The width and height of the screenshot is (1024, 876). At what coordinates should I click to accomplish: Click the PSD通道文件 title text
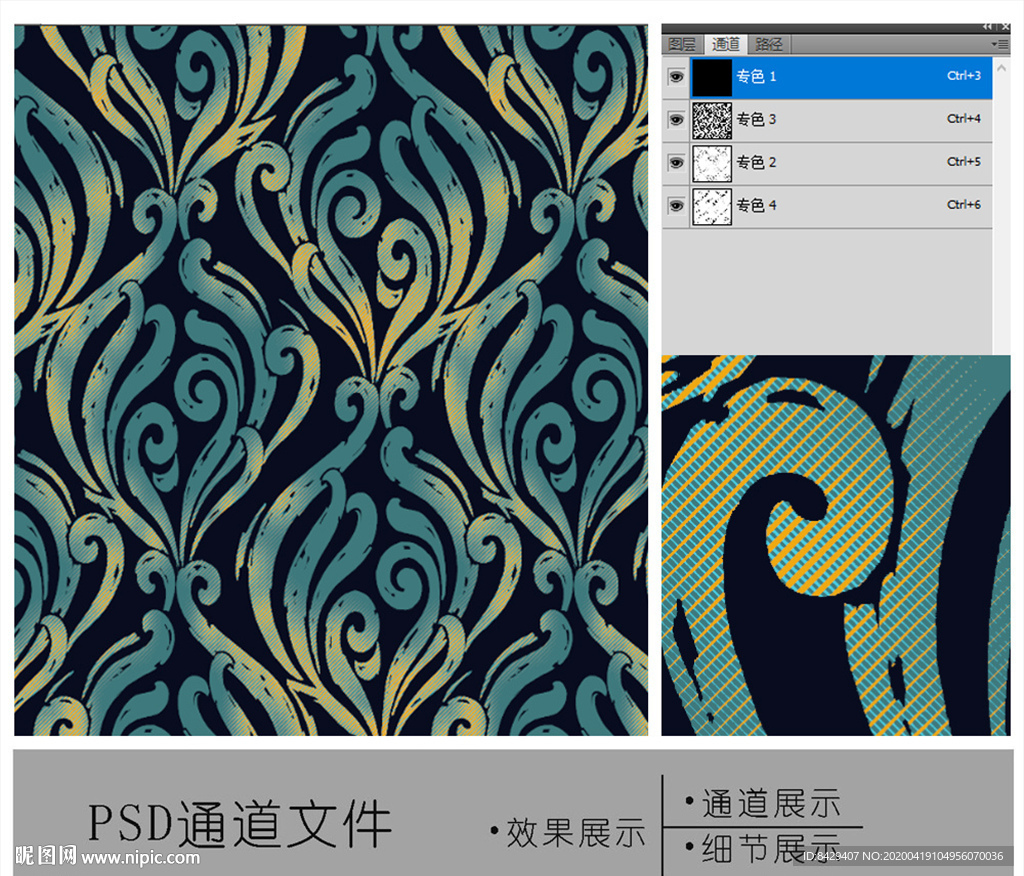[x=240, y=823]
